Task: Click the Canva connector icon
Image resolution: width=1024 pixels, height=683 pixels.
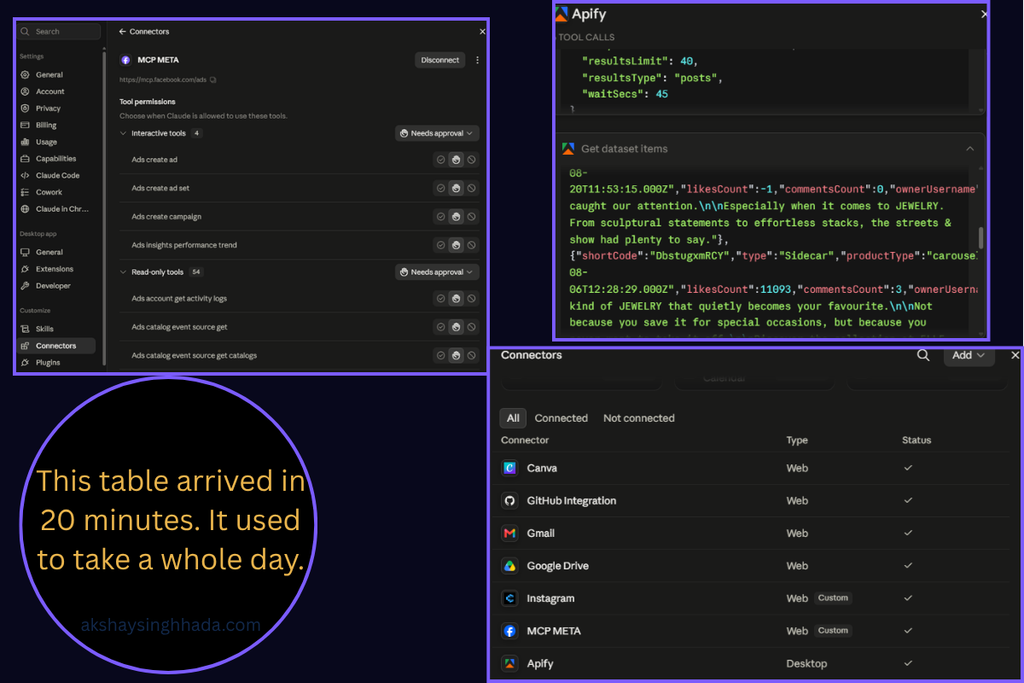Action: (x=510, y=468)
